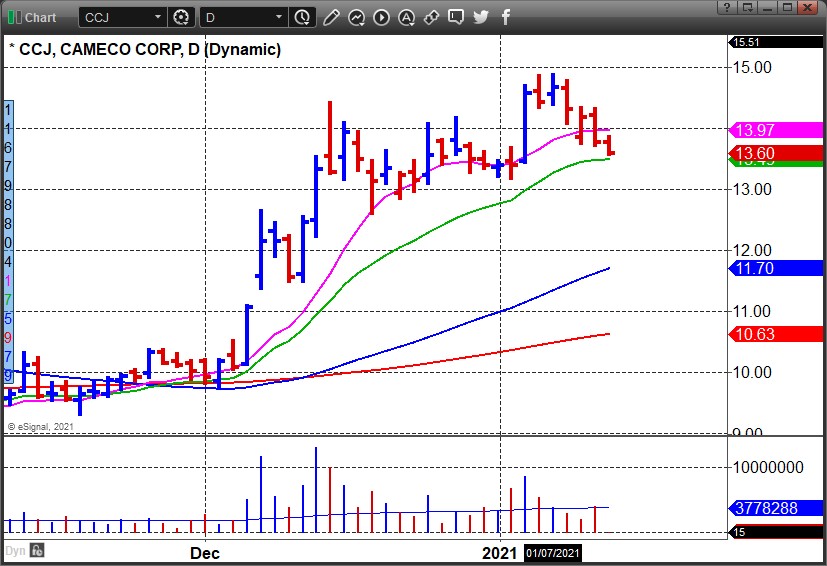Screen dimensions: 827x566
Task: Click the Chart label text in toolbar
Action: (40, 17)
